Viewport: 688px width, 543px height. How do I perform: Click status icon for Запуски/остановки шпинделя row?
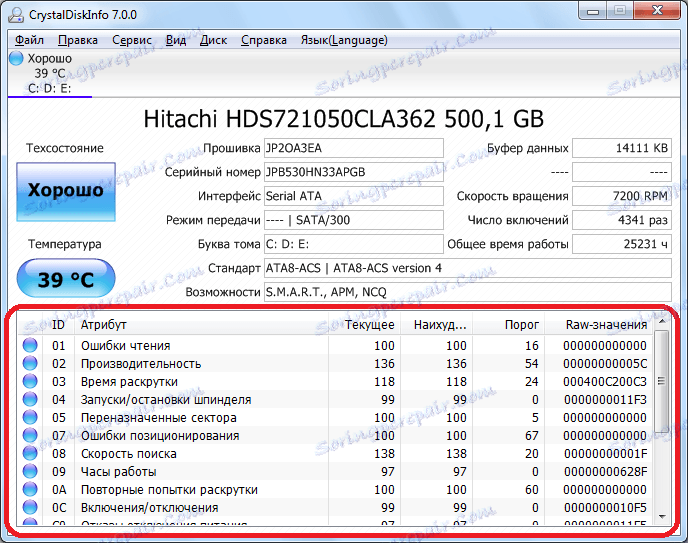(30, 400)
